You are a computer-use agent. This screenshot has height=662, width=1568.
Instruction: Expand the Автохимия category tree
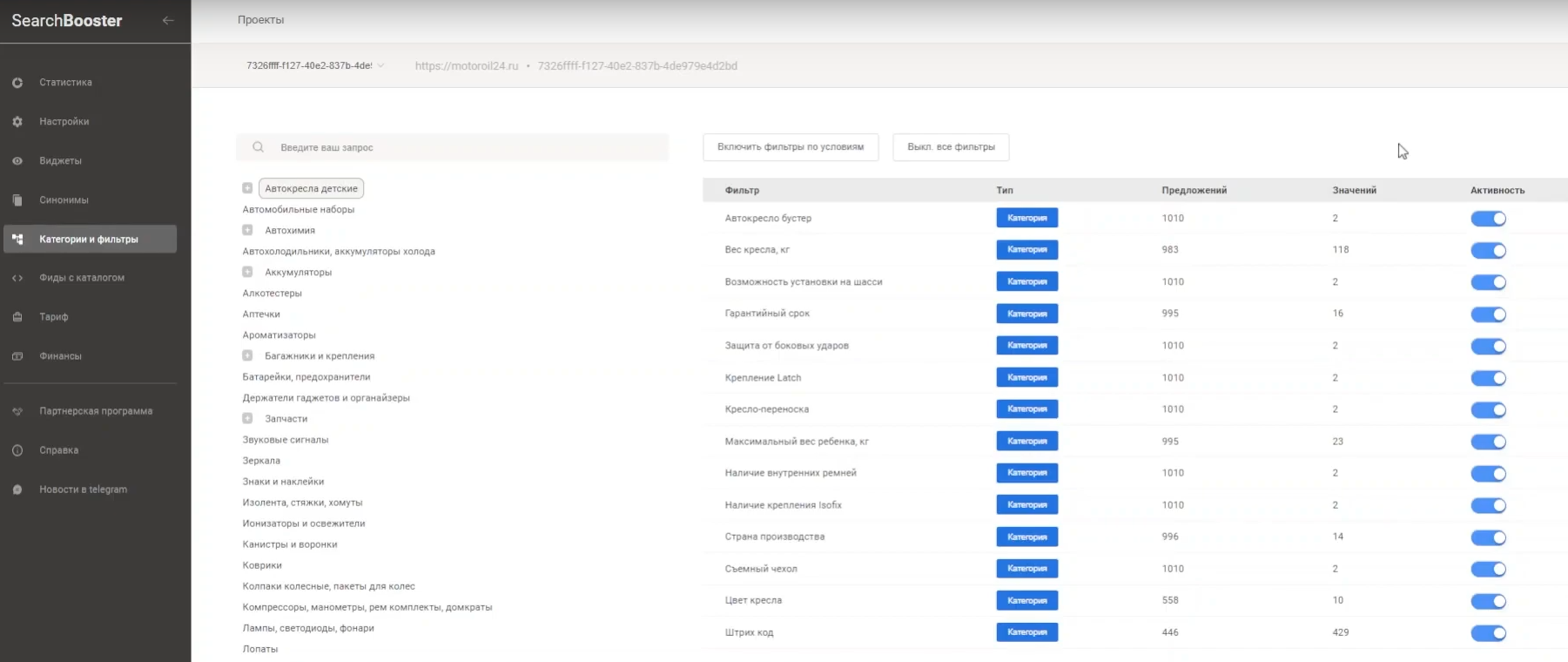tap(247, 230)
